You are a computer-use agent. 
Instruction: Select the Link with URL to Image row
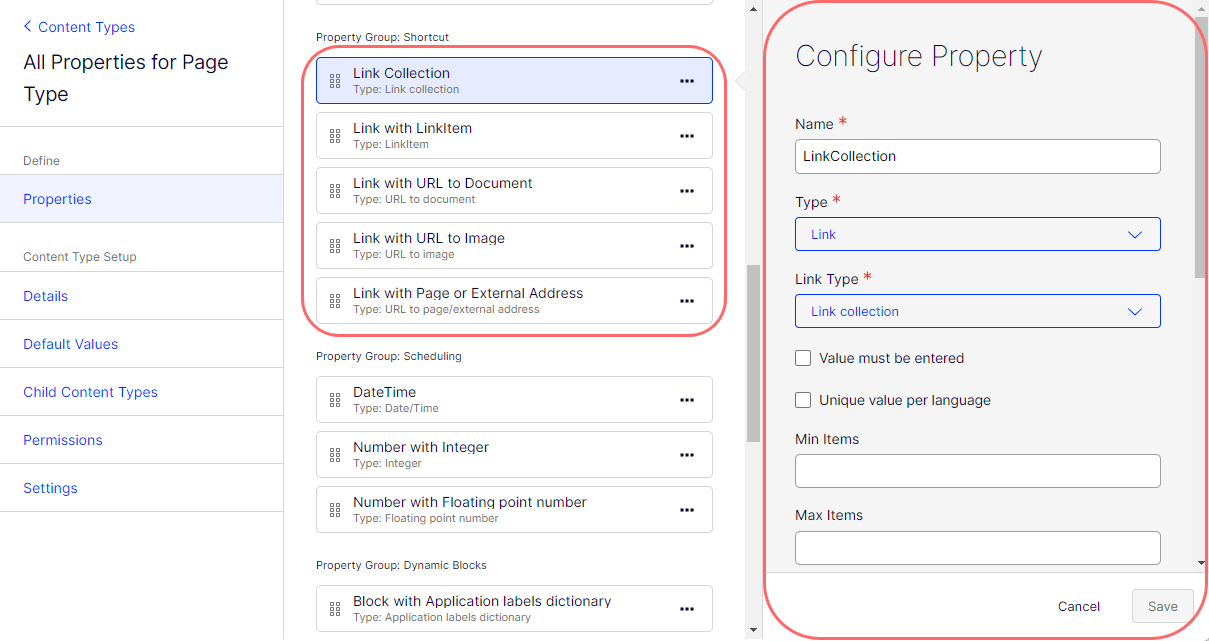coord(514,246)
